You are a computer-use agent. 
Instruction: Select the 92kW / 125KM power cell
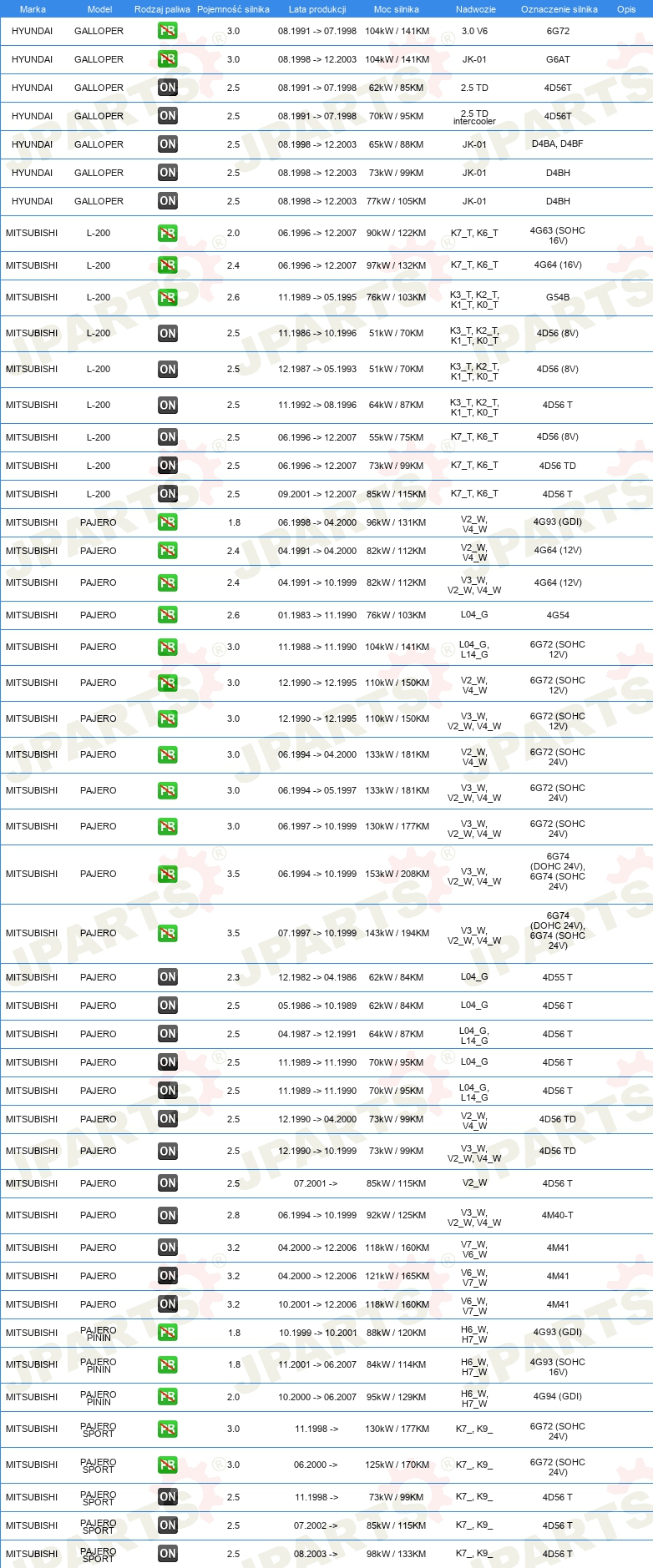pyautogui.click(x=397, y=1215)
